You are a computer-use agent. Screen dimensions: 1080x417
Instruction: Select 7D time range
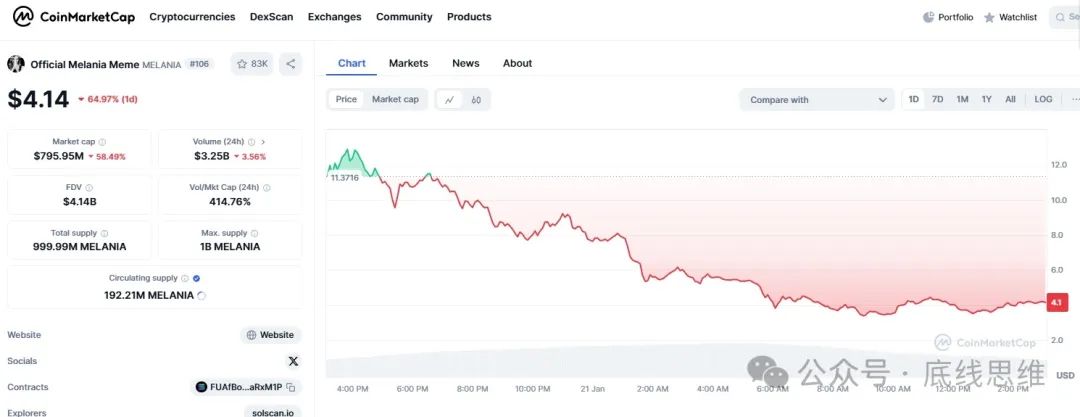coord(937,99)
